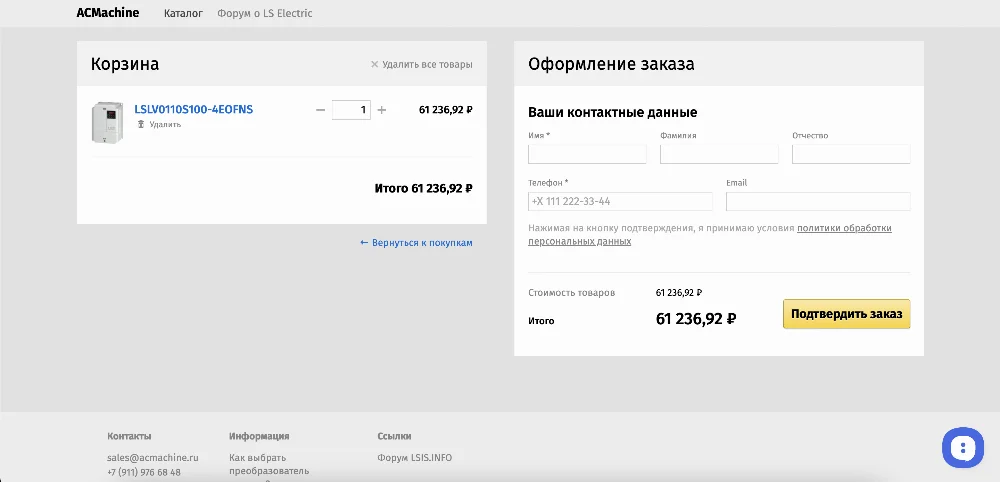Click the sales@acmachine.ru email link
This screenshot has height=482, width=1000.
pyautogui.click(x=153, y=458)
